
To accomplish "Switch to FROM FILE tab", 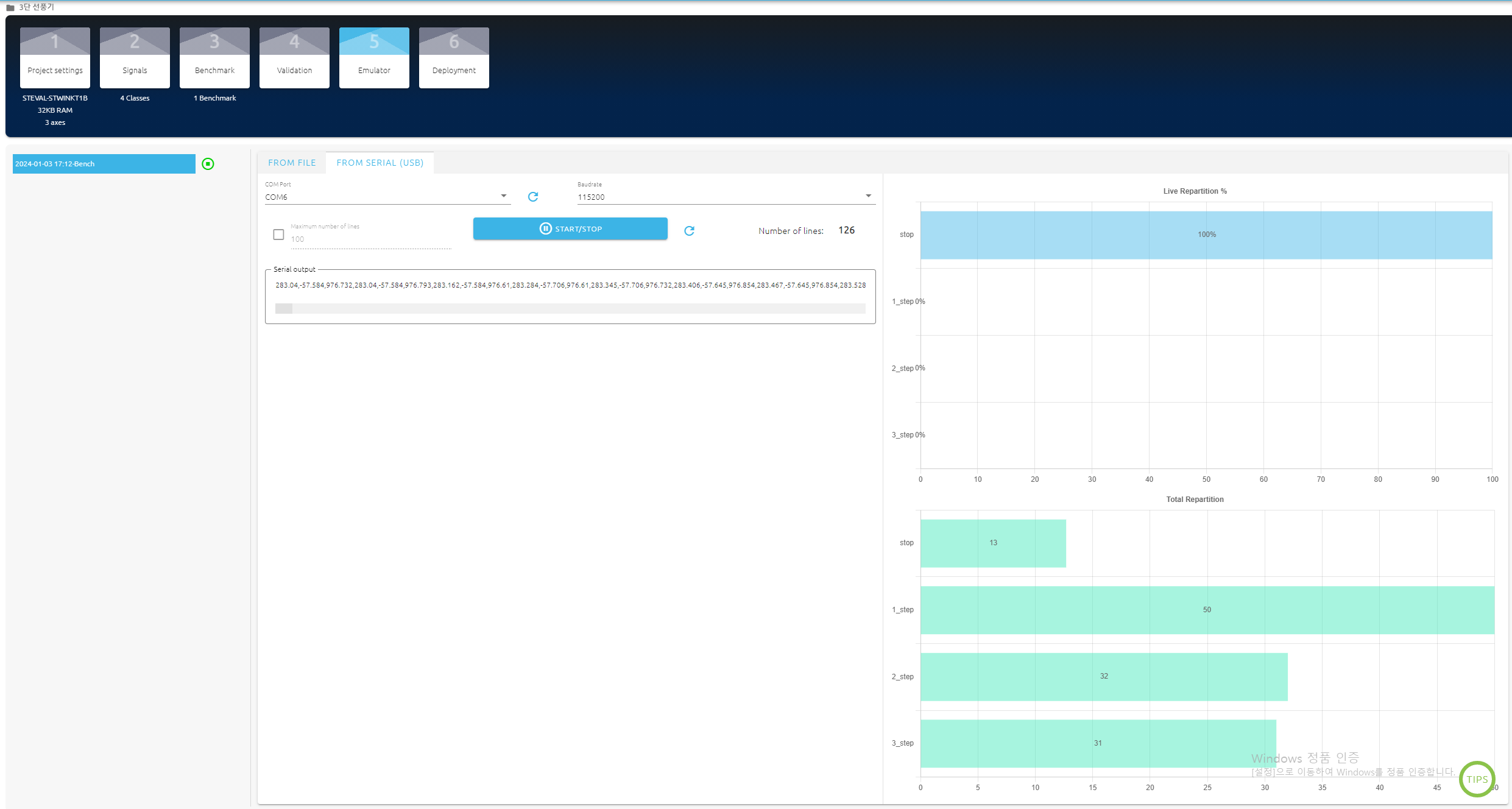I will 292,163.
